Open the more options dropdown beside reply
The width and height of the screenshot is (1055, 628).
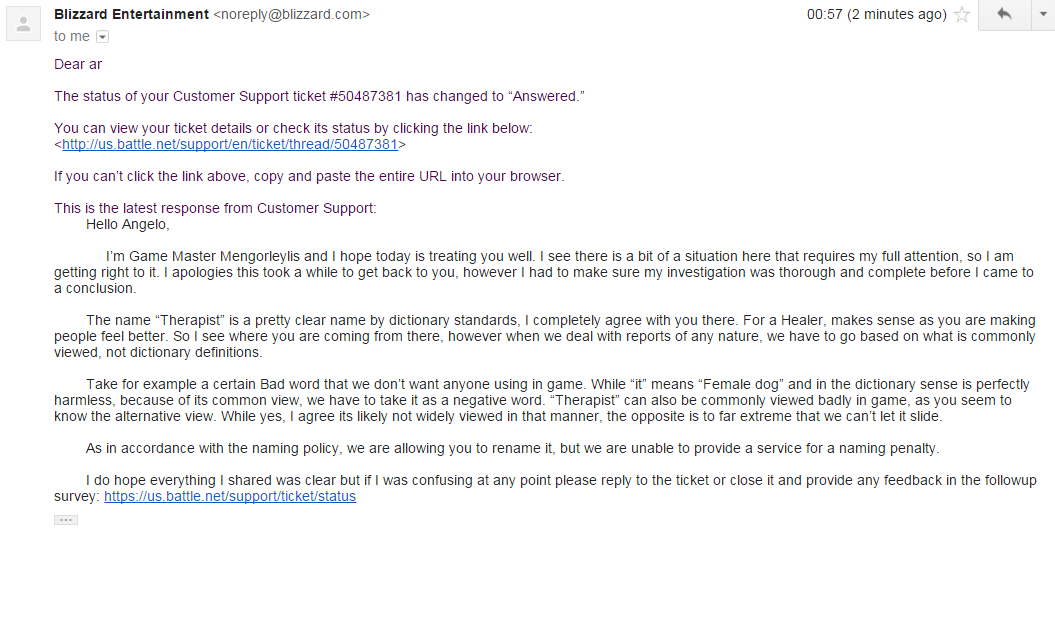(1043, 14)
